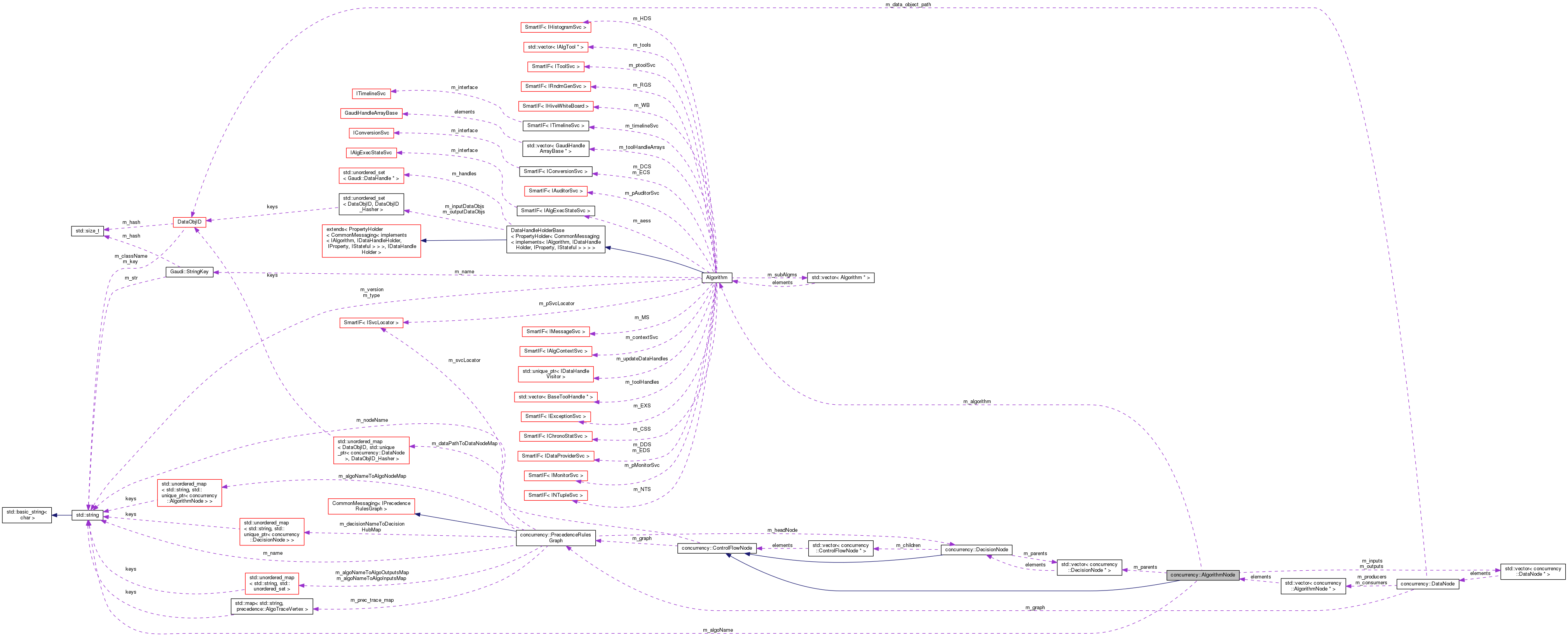Select the concurrency::ControlFlowNode box
The height and width of the screenshot is (636, 1568).
(717, 548)
